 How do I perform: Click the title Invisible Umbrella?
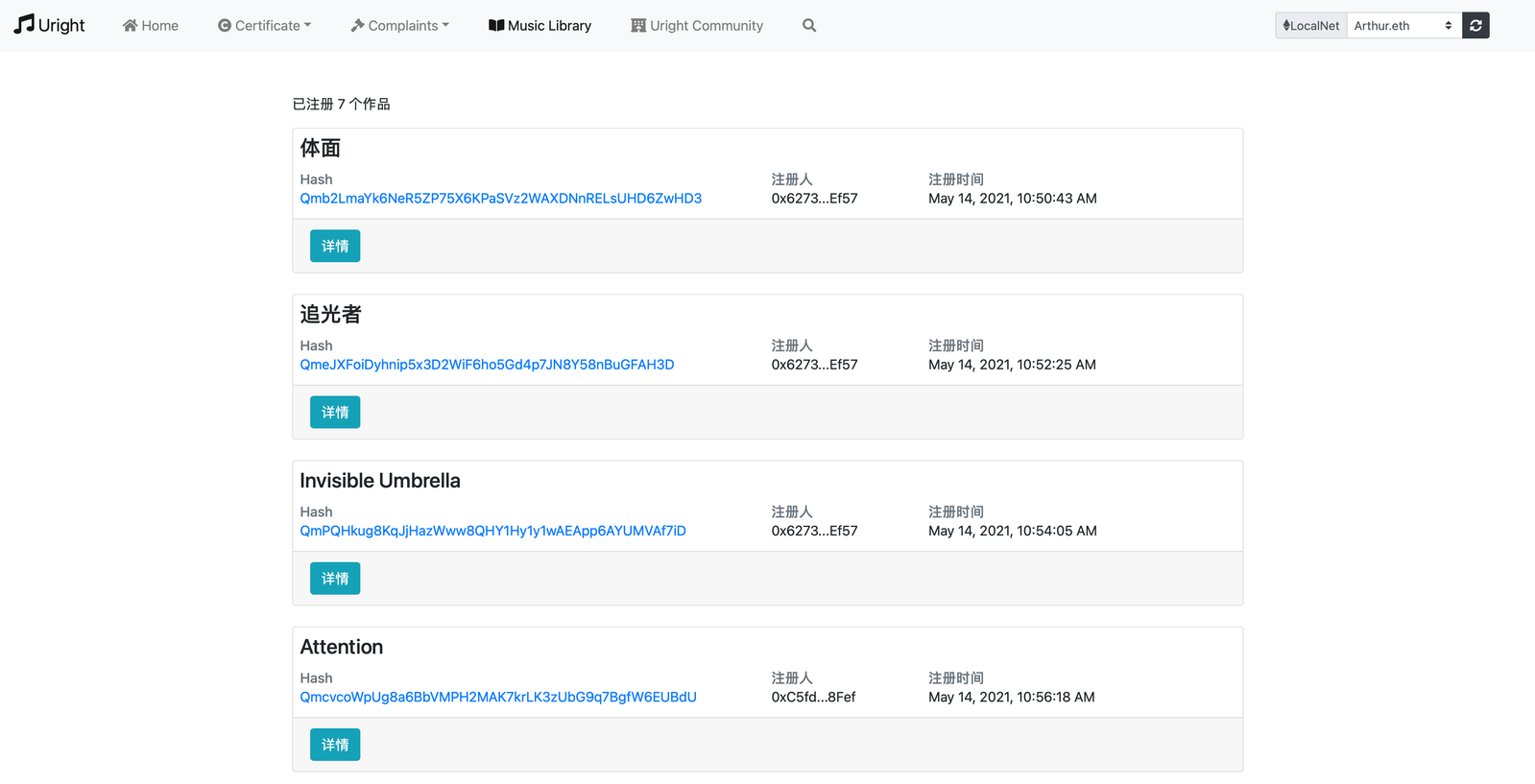tap(380, 481)
